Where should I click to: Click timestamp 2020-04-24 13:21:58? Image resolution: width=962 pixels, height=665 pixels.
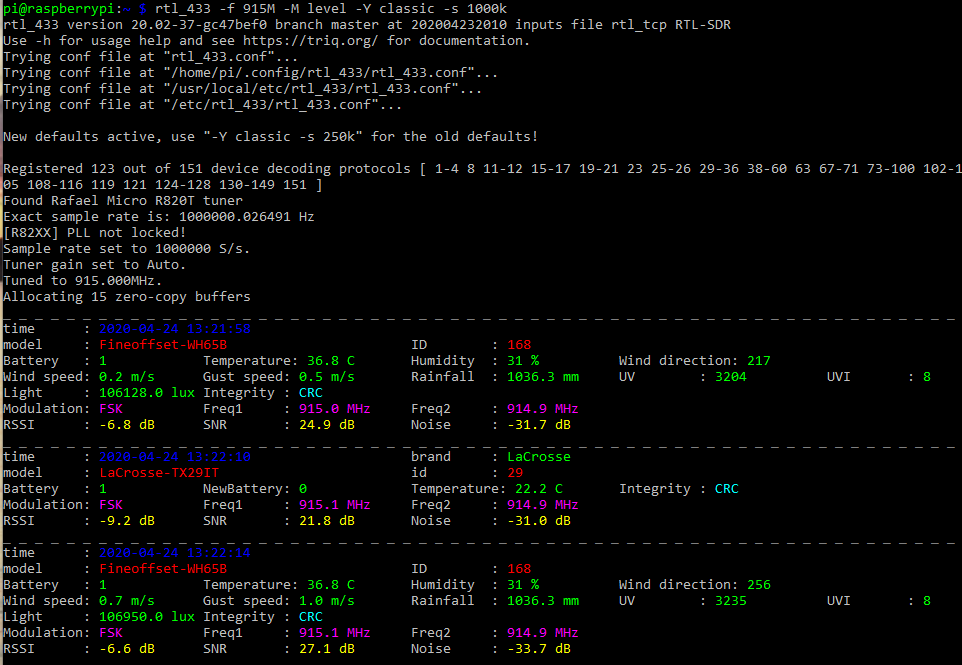[175, 328]
